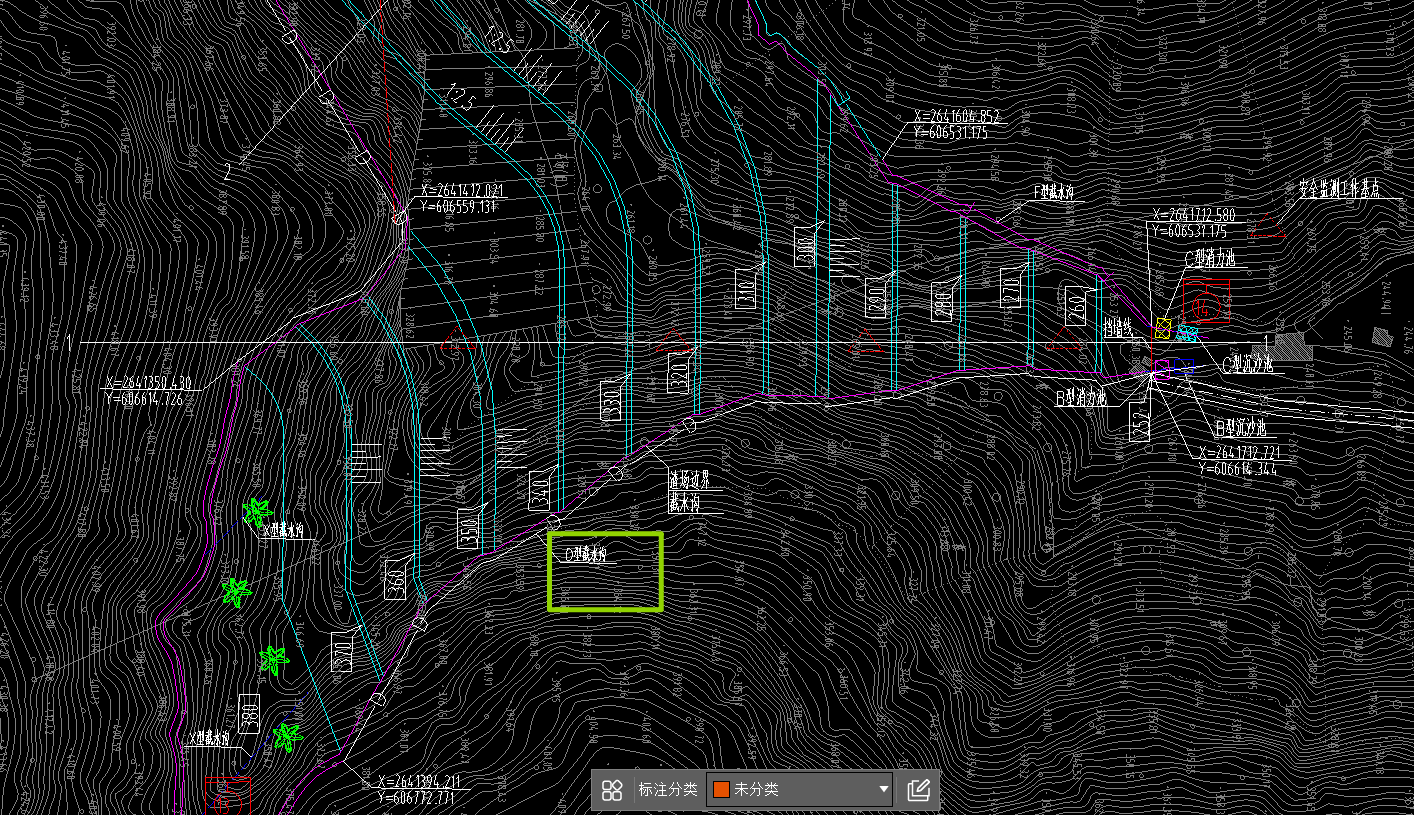Select the yellow crossed box symbol
Viewport: 1414px width, 815px height.
click(1163, 327)
